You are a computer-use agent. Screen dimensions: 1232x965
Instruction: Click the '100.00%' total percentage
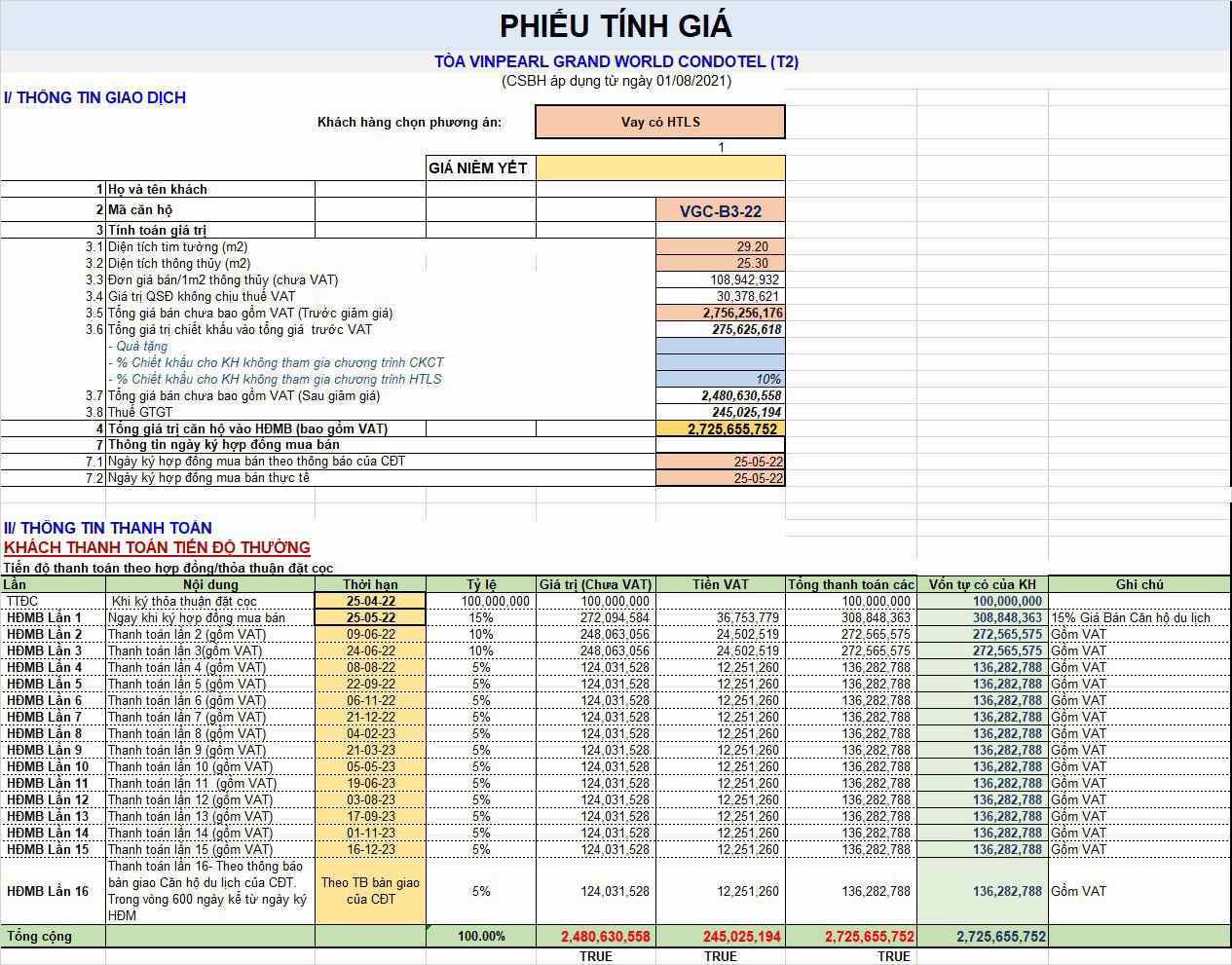tap(481, 937)
